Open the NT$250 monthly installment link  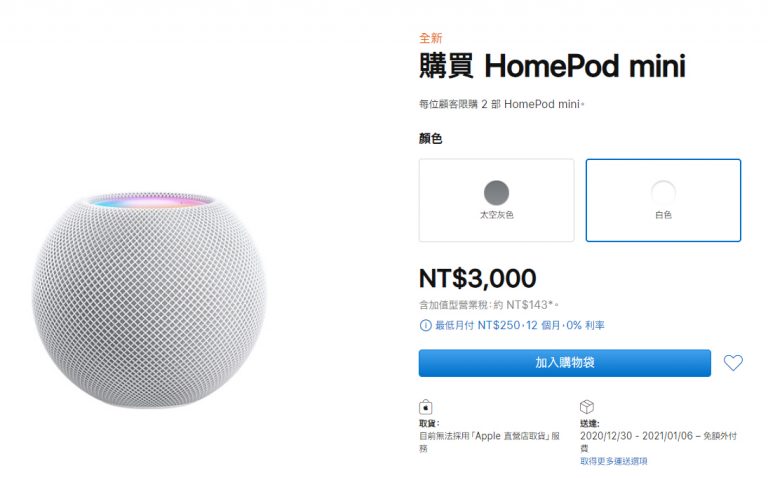pyautogui.click(x=520, y=325)
